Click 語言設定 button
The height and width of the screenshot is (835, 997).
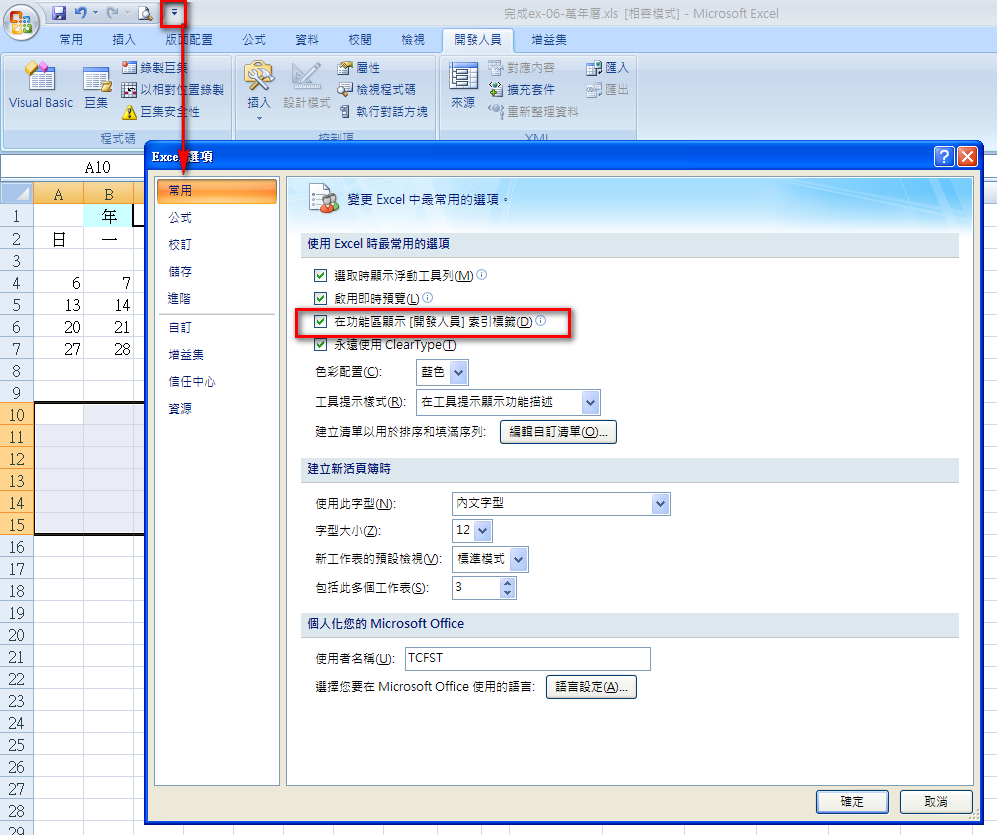(x=591, y=687)
